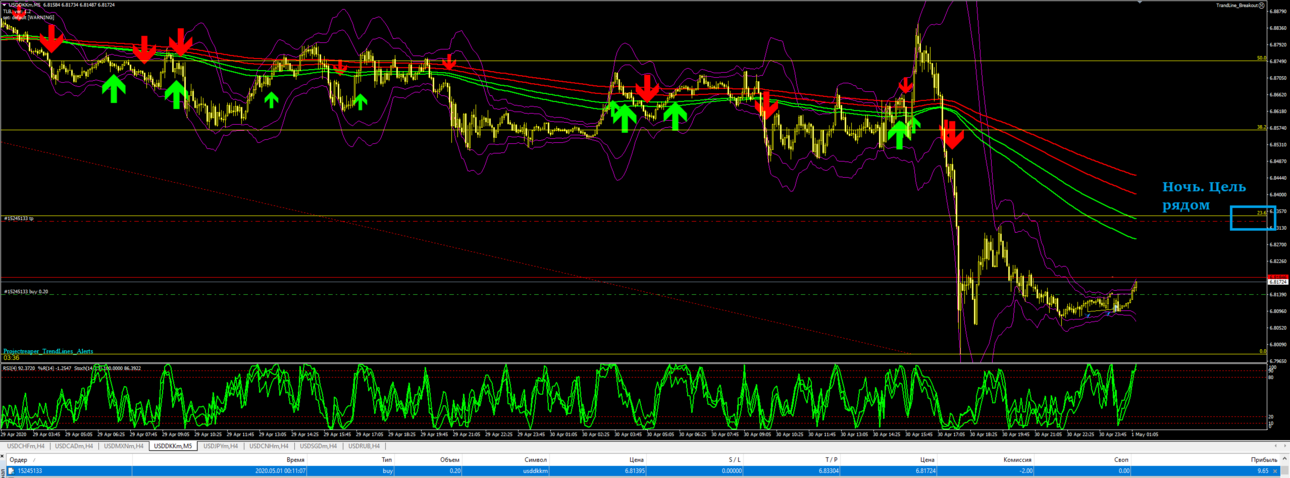Image resolution: width=1290 pixels, height=478 pixels.
Task: Switch to the USDCHFm,H4 chart tab
Action: point(26,446)
